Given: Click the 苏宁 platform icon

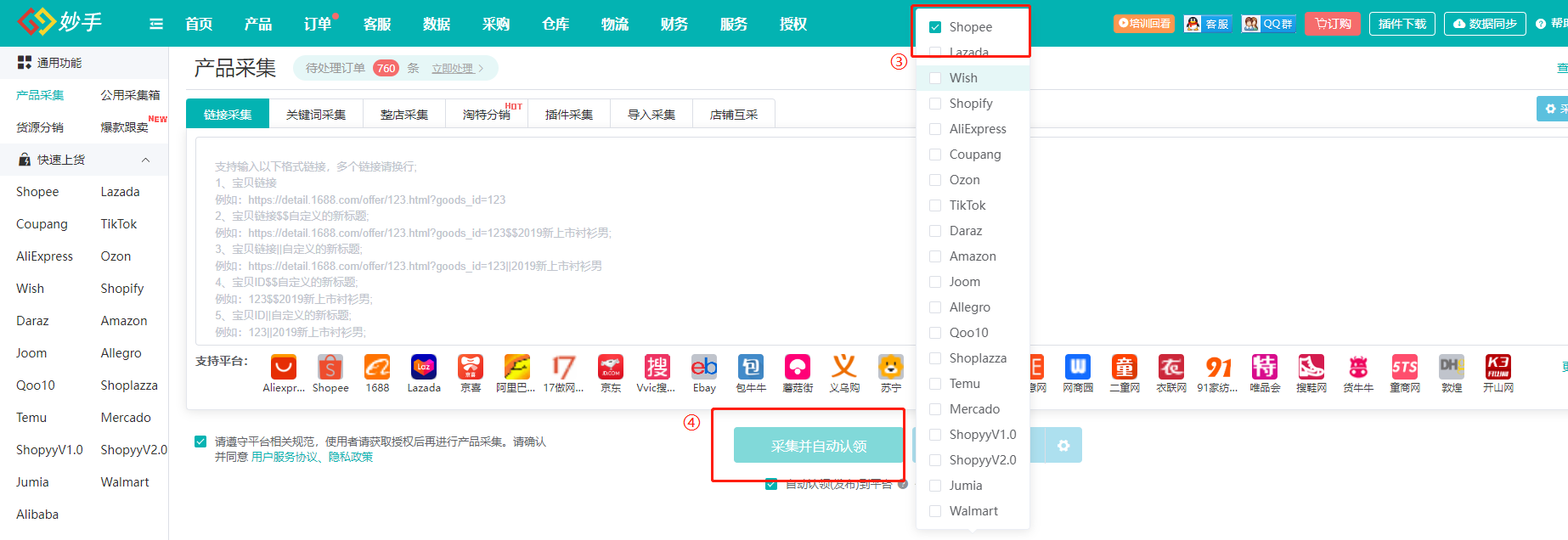Looking at the screenshot, I should 891,367.
